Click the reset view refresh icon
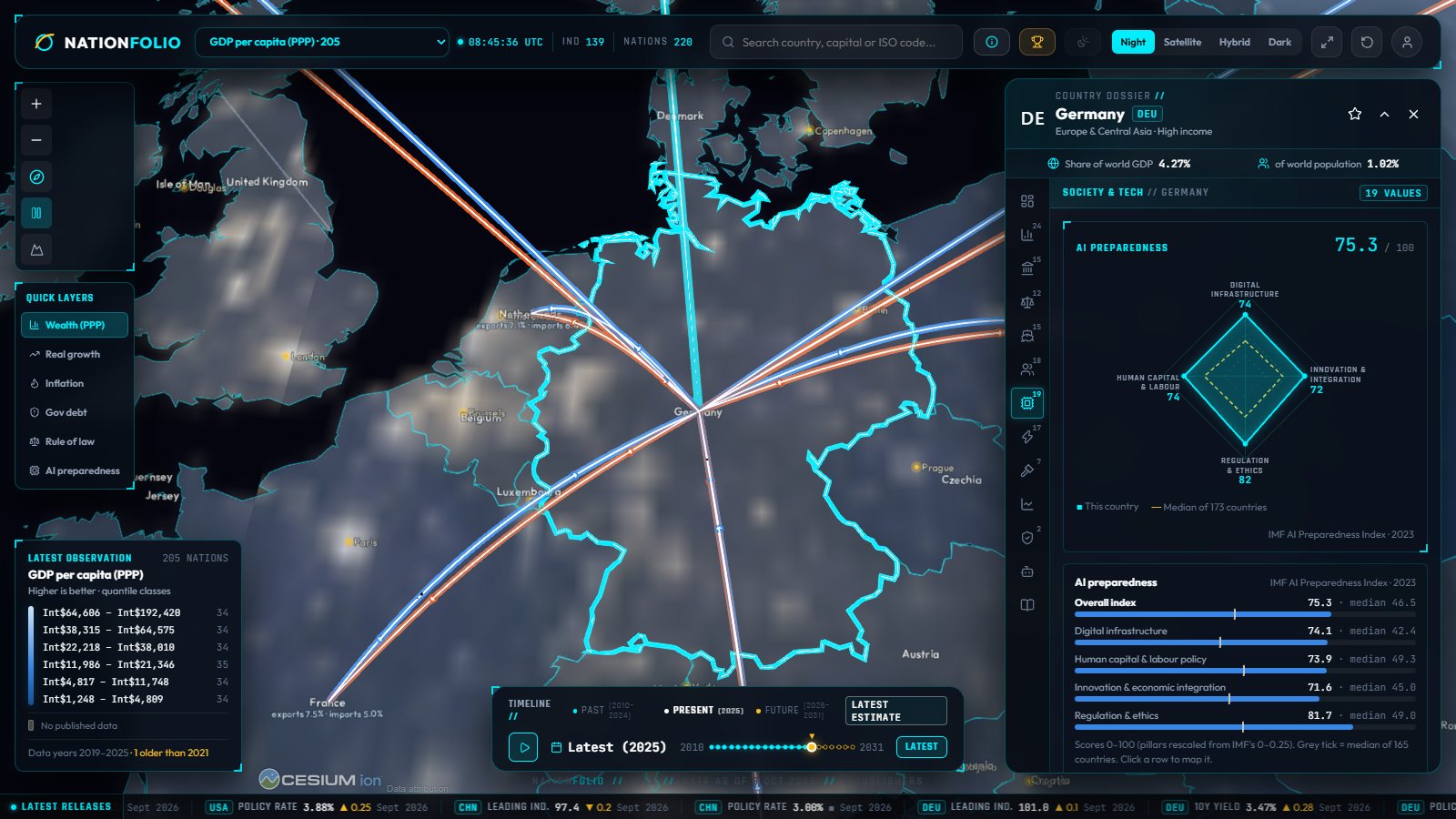1456x819 pixels. click(x=1367, y=42)
